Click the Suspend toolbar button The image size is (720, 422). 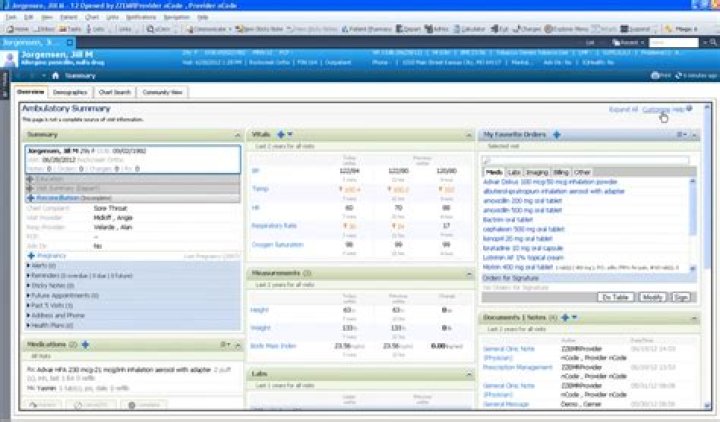click(x=636, y=29)
